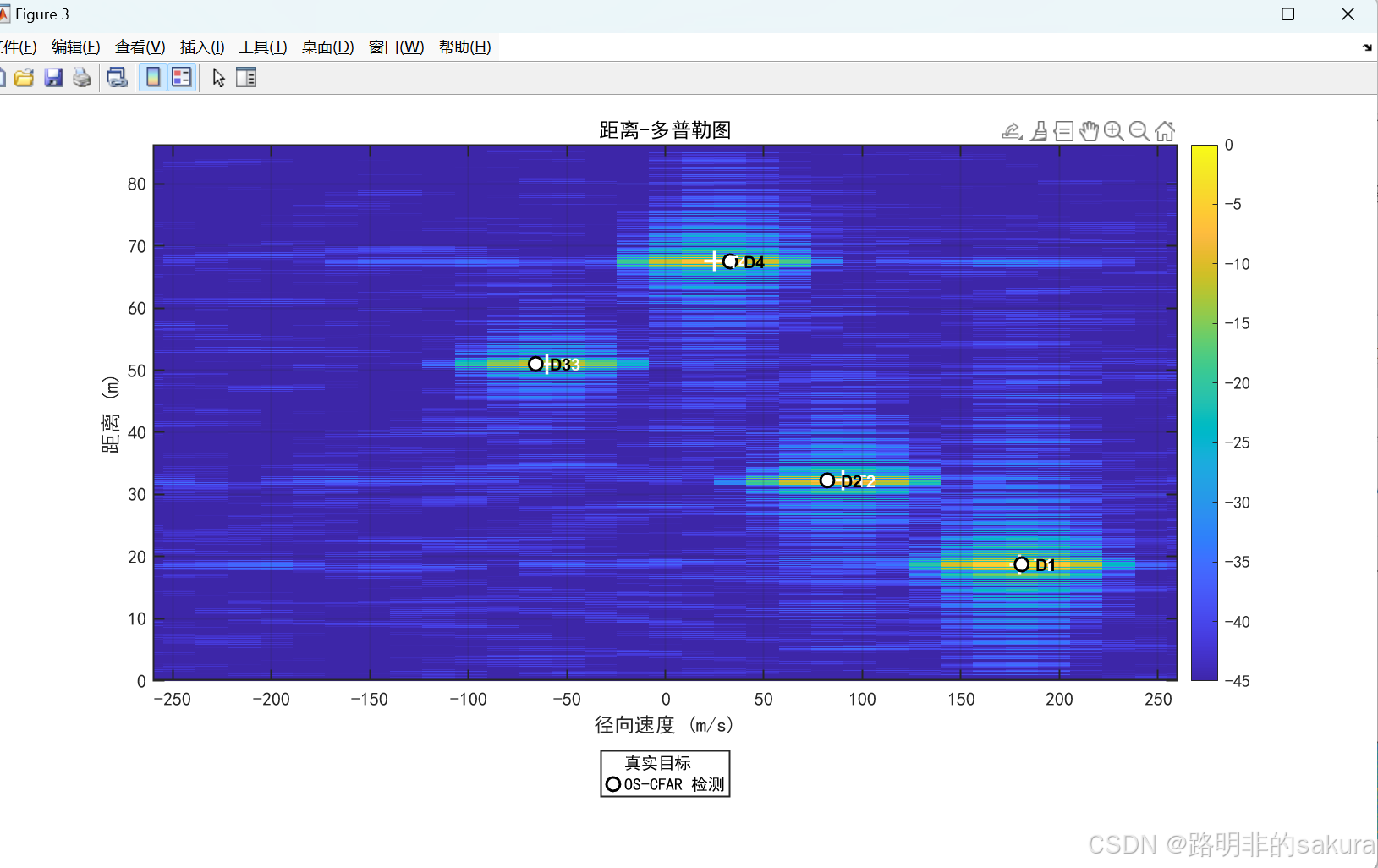Open the 编辑(E) menu
This screenshot has width=1378, height=868.
[76, 47]
